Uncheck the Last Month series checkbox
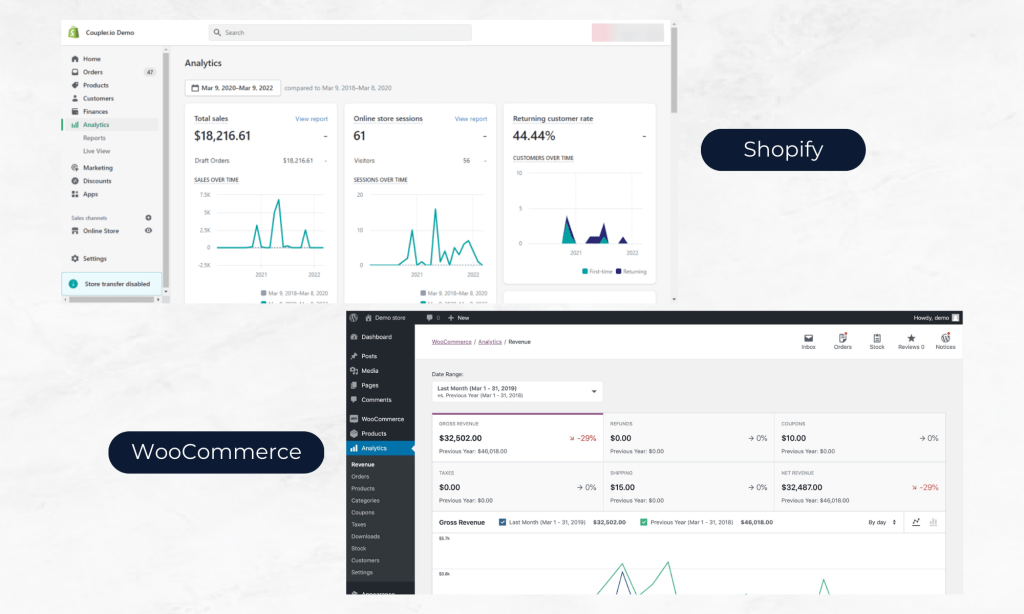This screenshot has width=1024, height=614. pyautogui.click(x=502, y=522)
